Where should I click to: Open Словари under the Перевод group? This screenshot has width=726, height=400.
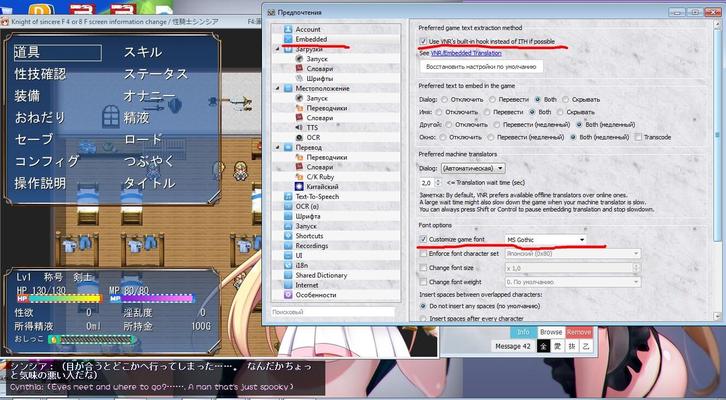click(x=319, y=167)
